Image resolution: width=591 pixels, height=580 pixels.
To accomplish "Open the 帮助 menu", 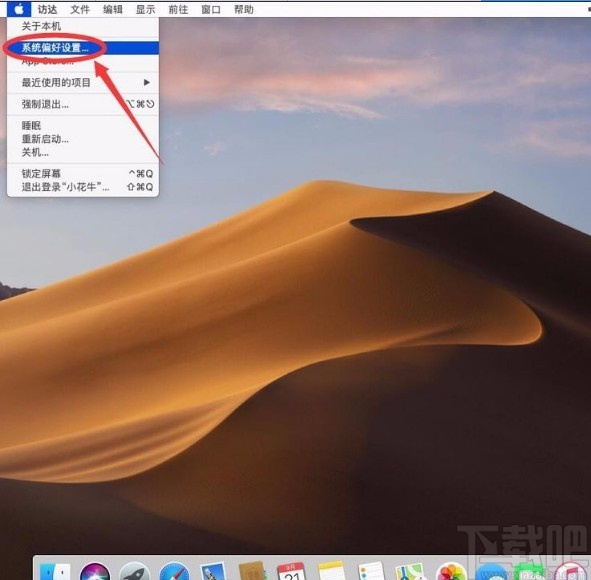I will (244, 9).
